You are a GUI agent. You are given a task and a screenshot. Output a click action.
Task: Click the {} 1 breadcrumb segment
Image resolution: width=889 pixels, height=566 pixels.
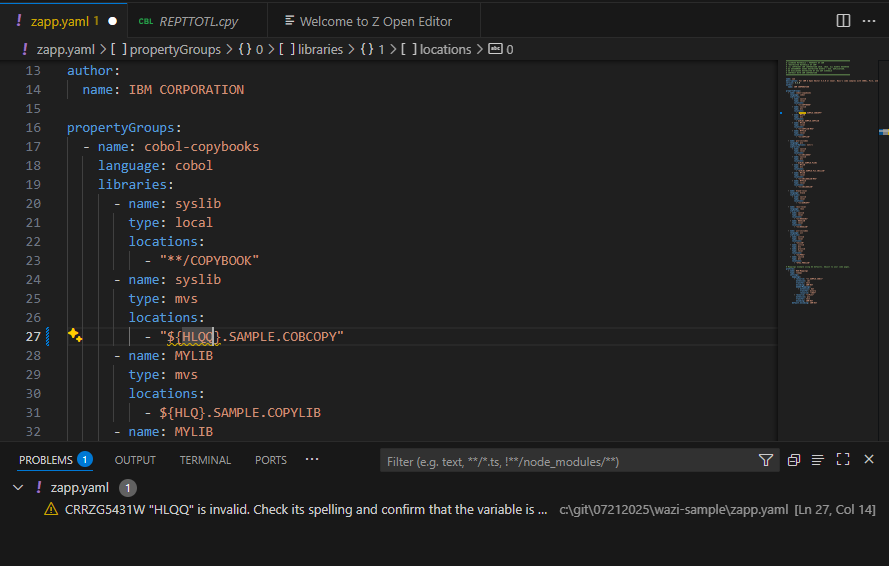pyautogui.click(x=372, y=49)
